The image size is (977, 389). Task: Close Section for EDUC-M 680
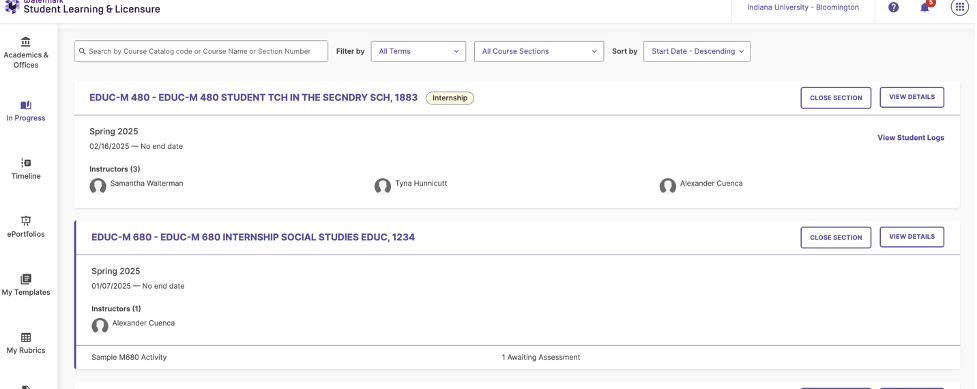point(836,238)
